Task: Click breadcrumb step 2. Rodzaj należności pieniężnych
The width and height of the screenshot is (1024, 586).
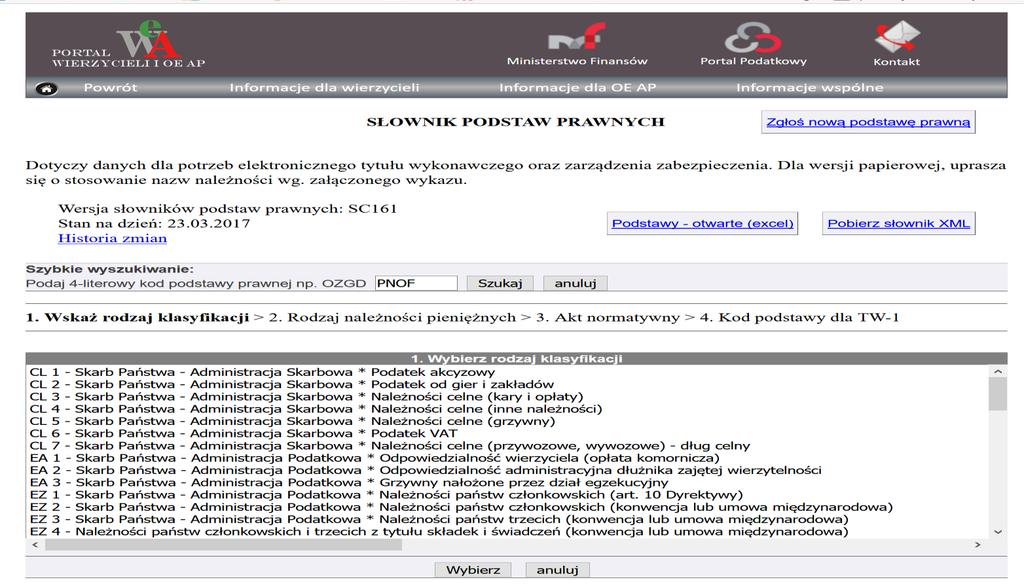Action: coord(392,317)
